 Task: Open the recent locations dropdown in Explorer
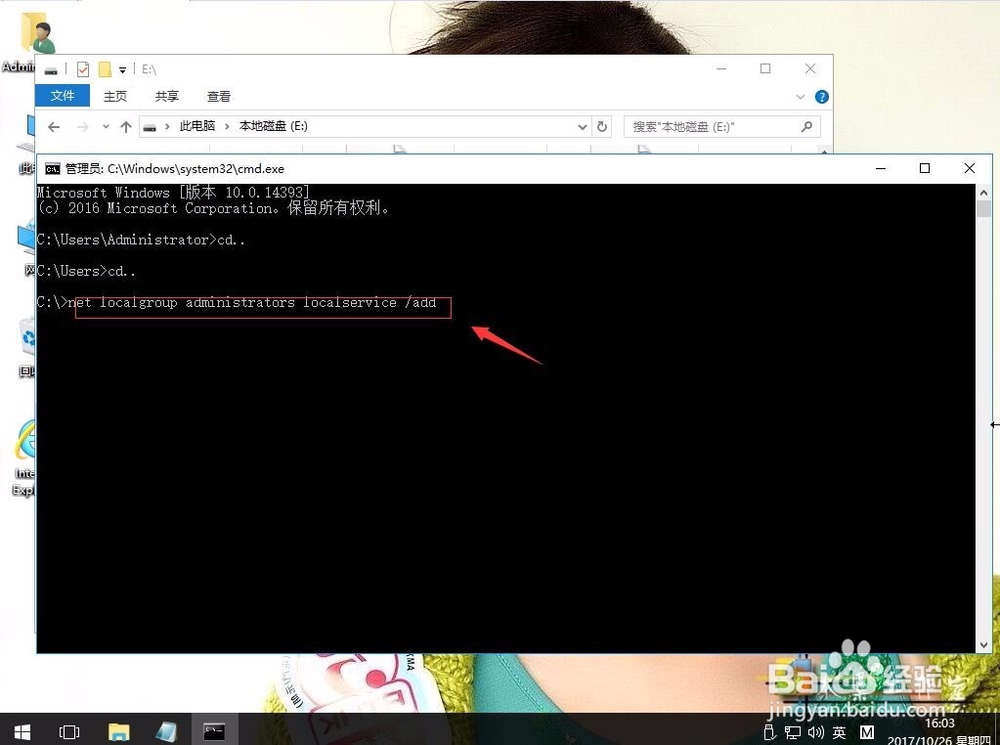pyautogui.click(x=106, y=127)
